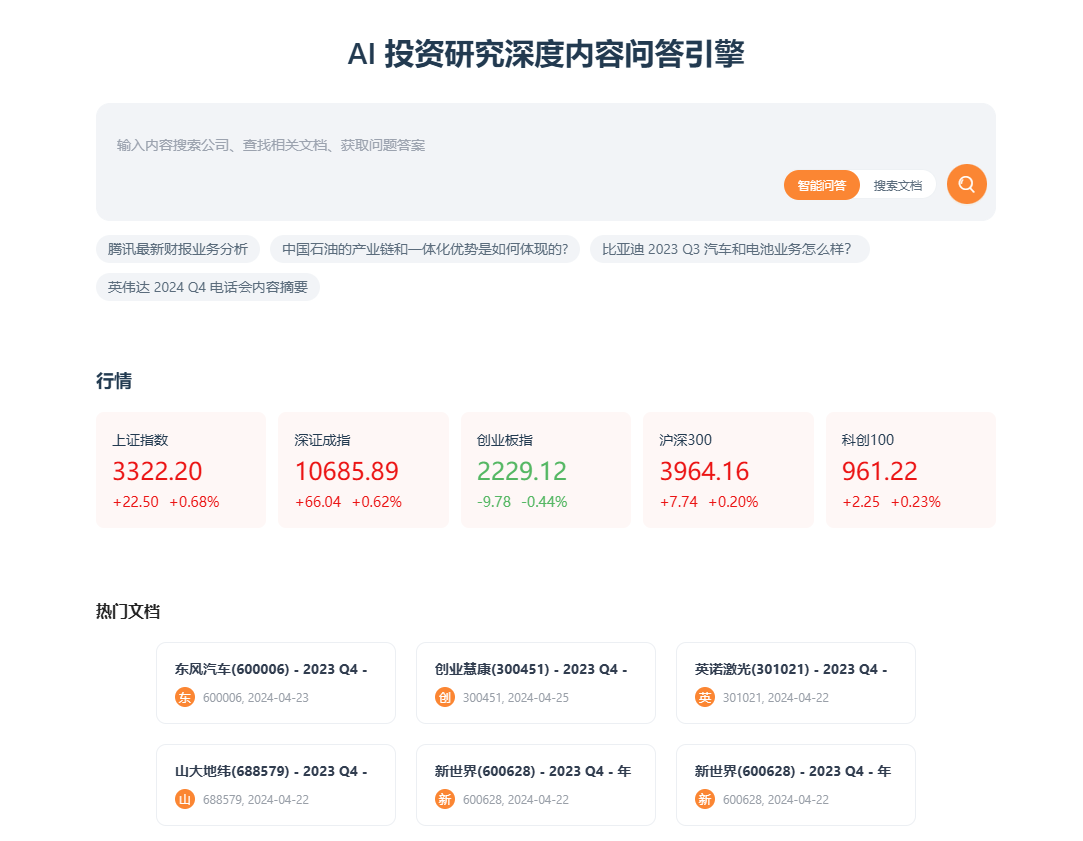This screenshot has width=1083, height=841.
Task: Click the date text 301021, 2024-04-22
Action: pyautogui.click(x=776, y=698)
